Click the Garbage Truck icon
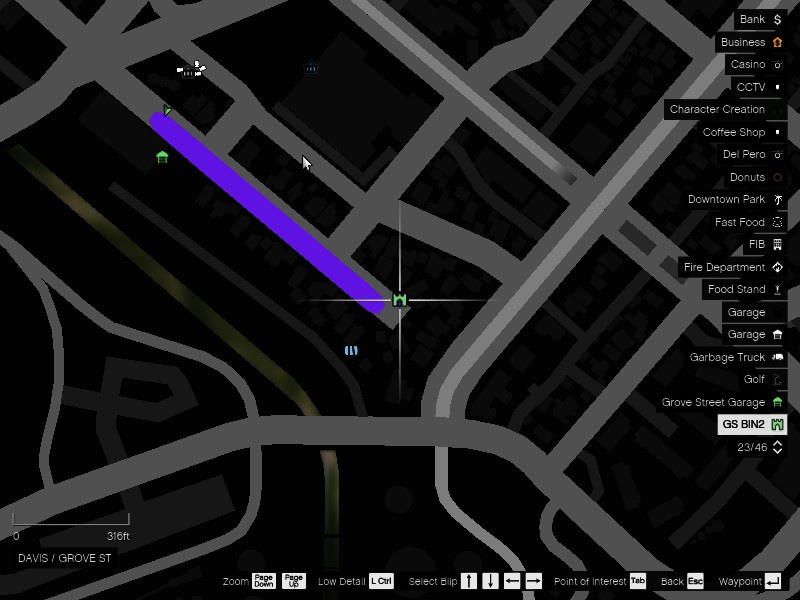Viewport: 800px width, 600px height. (x=777, y=357)
